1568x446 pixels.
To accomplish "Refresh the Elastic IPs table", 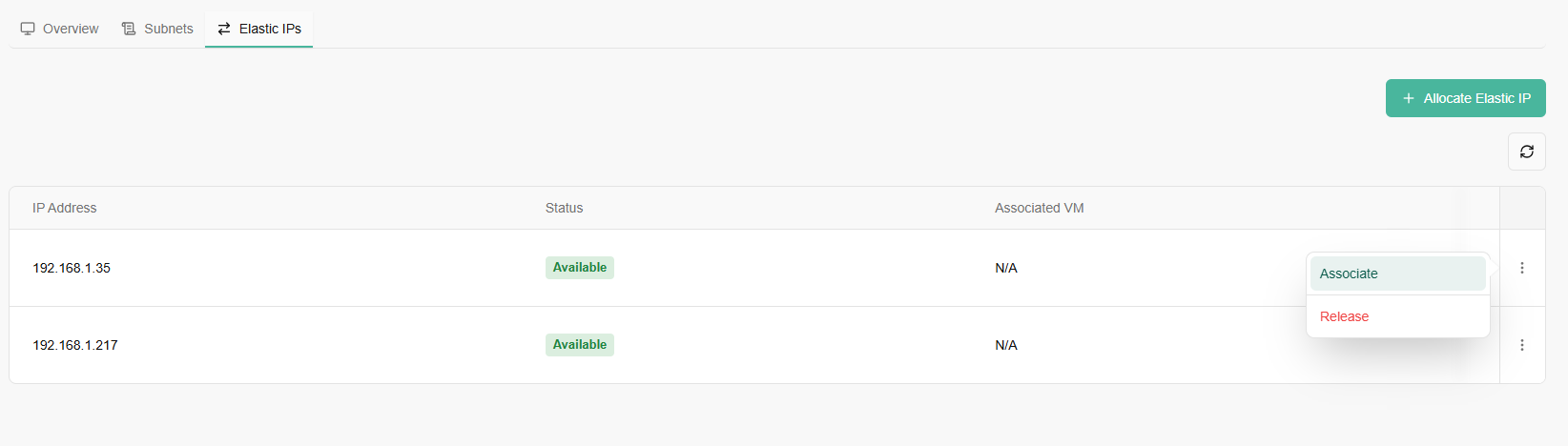I will tap(1526, 152).
